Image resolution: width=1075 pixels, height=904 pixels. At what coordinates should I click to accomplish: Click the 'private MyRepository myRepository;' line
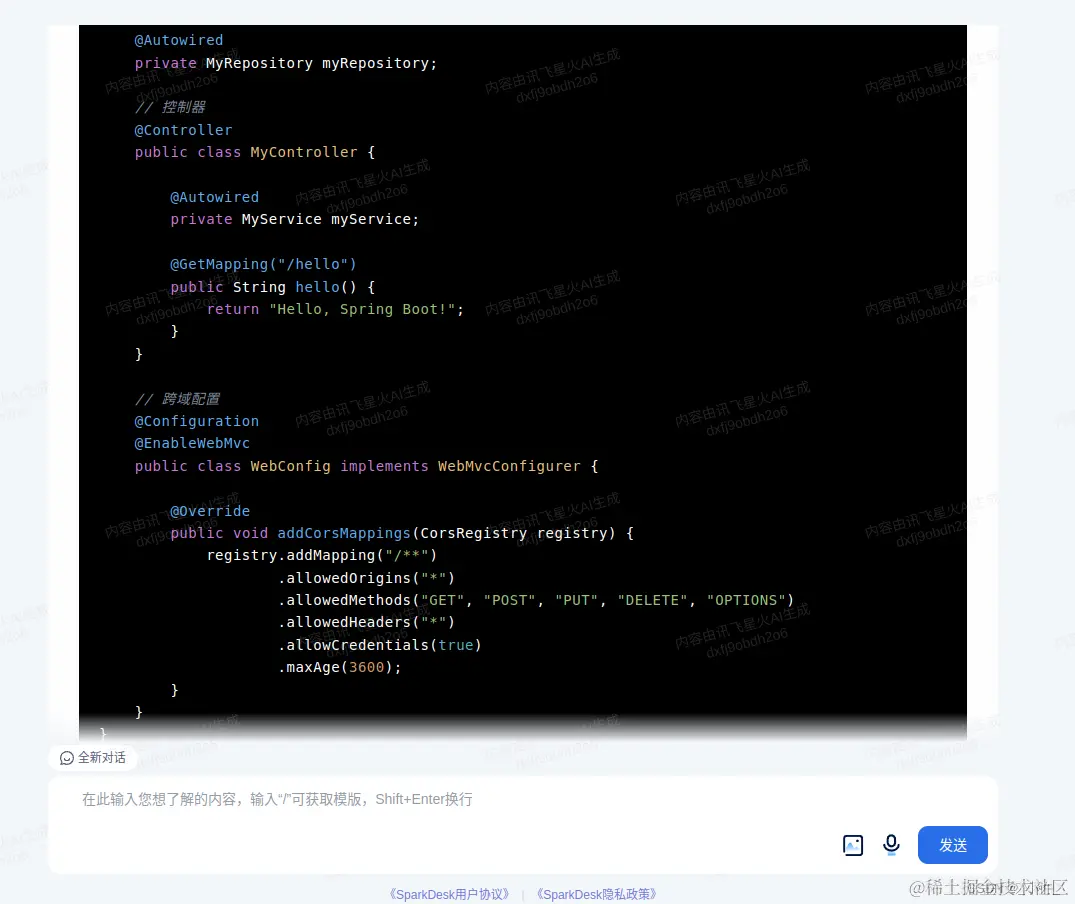coord(285,63)
